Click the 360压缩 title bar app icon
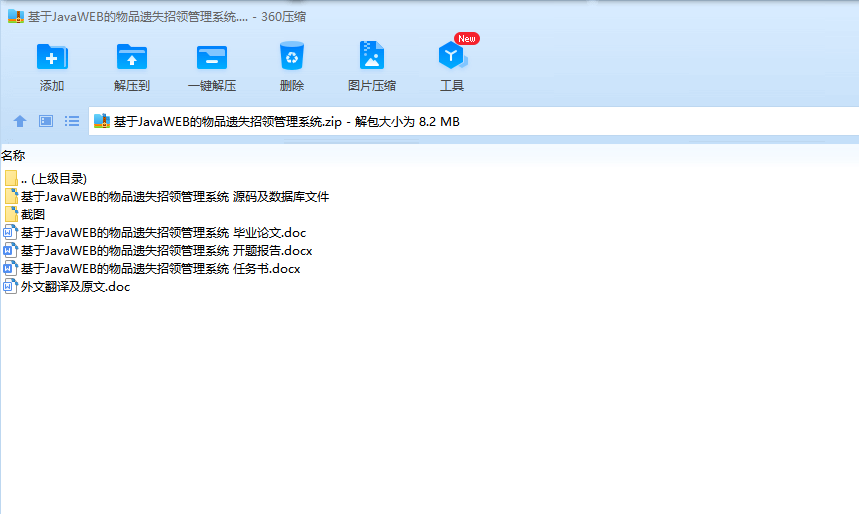Image resolution: width=859 pixels, height=514 pixels. tap(16, 16)
